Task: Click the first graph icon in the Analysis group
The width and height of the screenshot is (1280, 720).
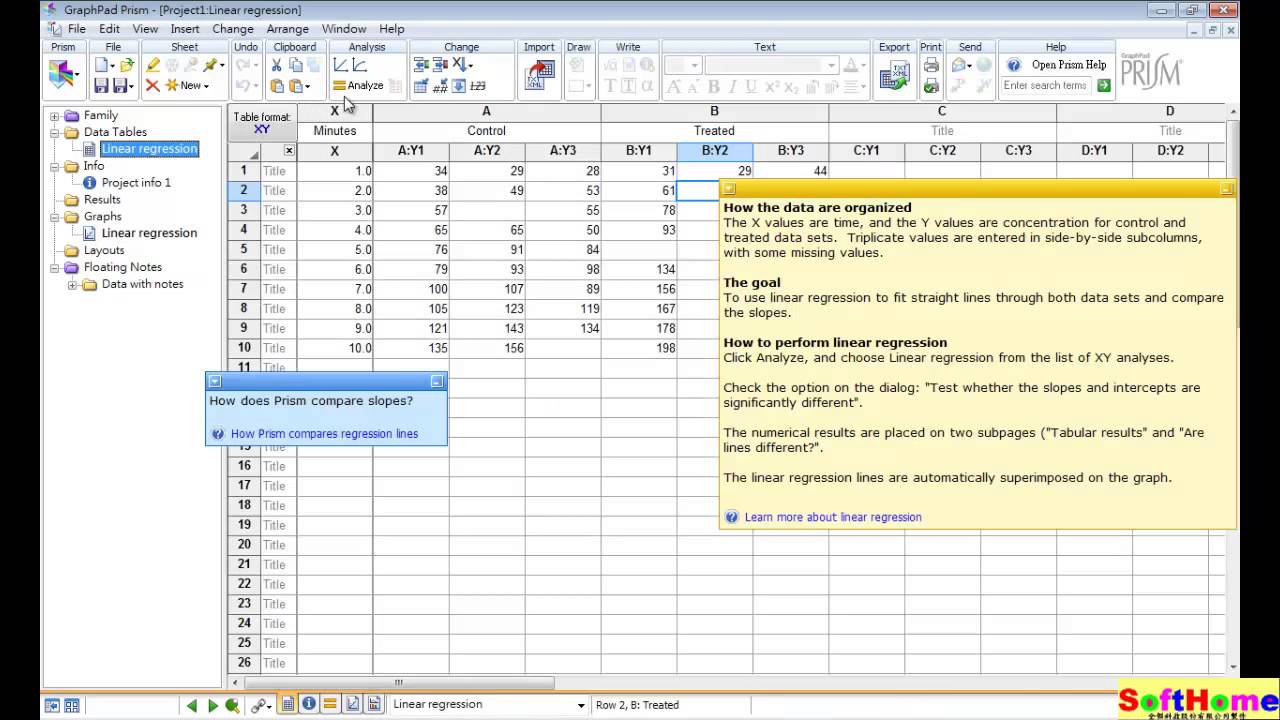Action: (341, 65)
